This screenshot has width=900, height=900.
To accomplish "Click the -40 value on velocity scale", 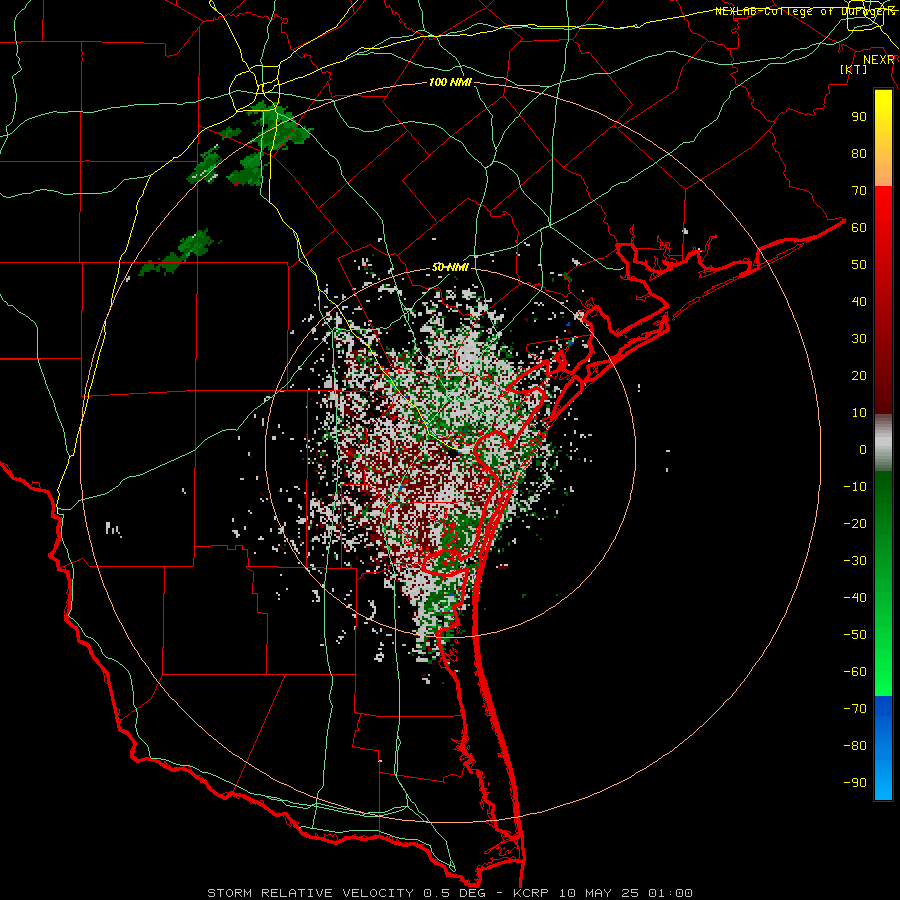I will point(855,598).
